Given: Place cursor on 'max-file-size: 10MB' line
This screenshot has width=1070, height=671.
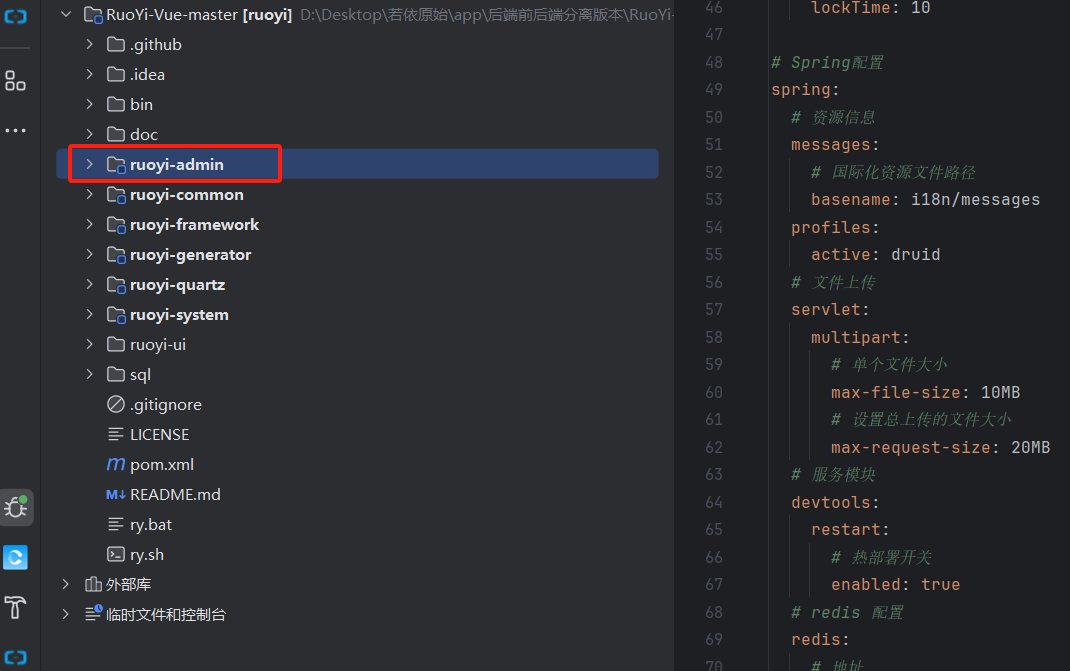Looking at the screenshot, I should [925, 392].
